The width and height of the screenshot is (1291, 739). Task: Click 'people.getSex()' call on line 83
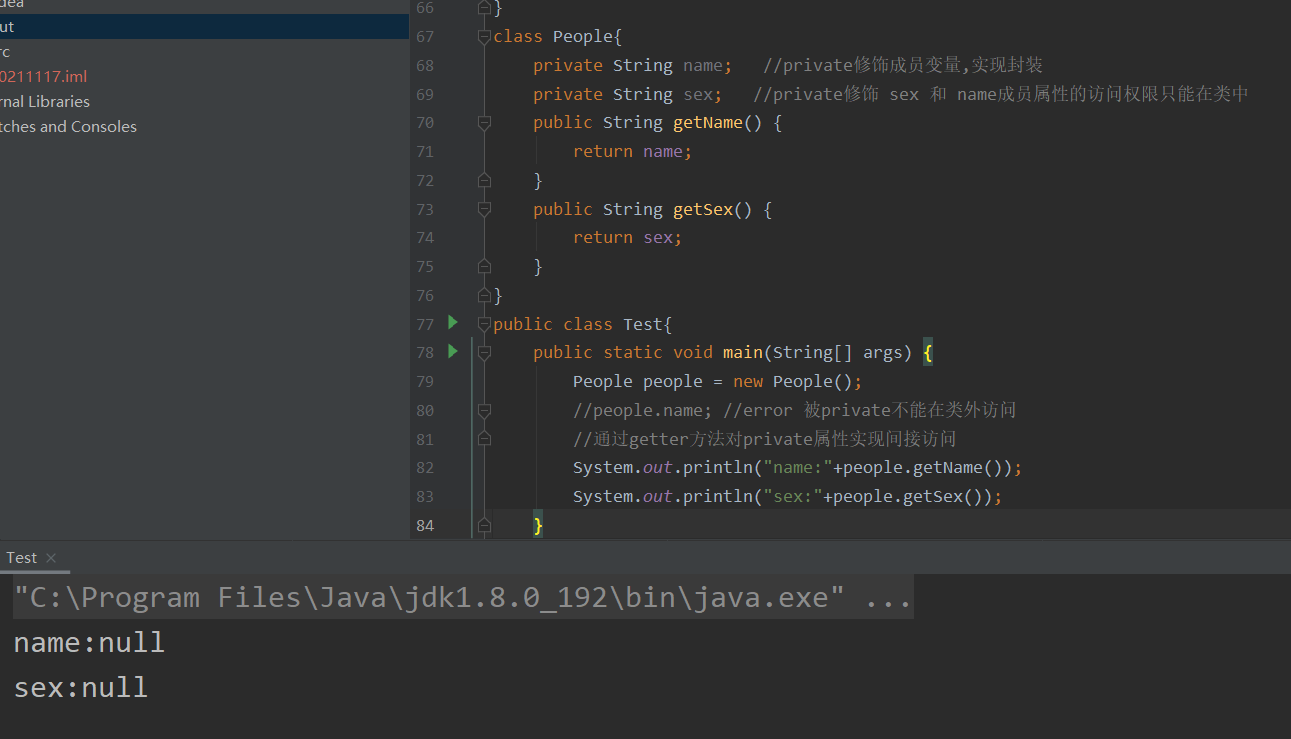[907, 496]
